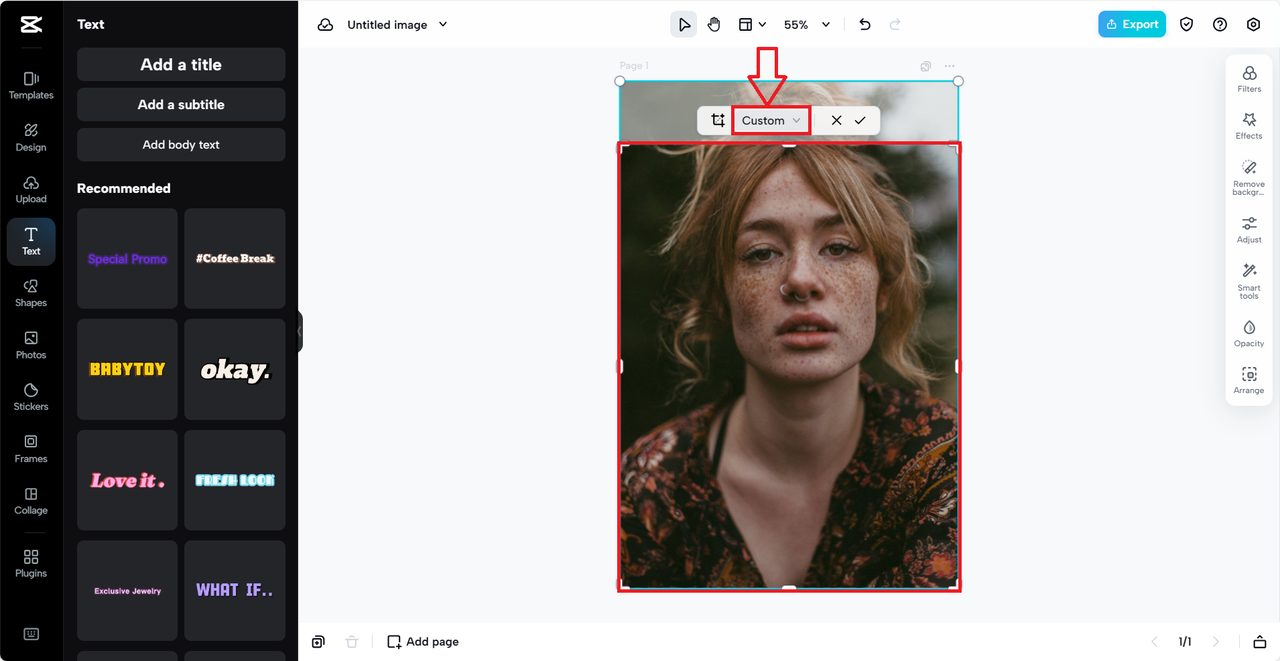
Task: Select the Text sidebar tab
Action: pyautogui.click(x=31, y=241)
